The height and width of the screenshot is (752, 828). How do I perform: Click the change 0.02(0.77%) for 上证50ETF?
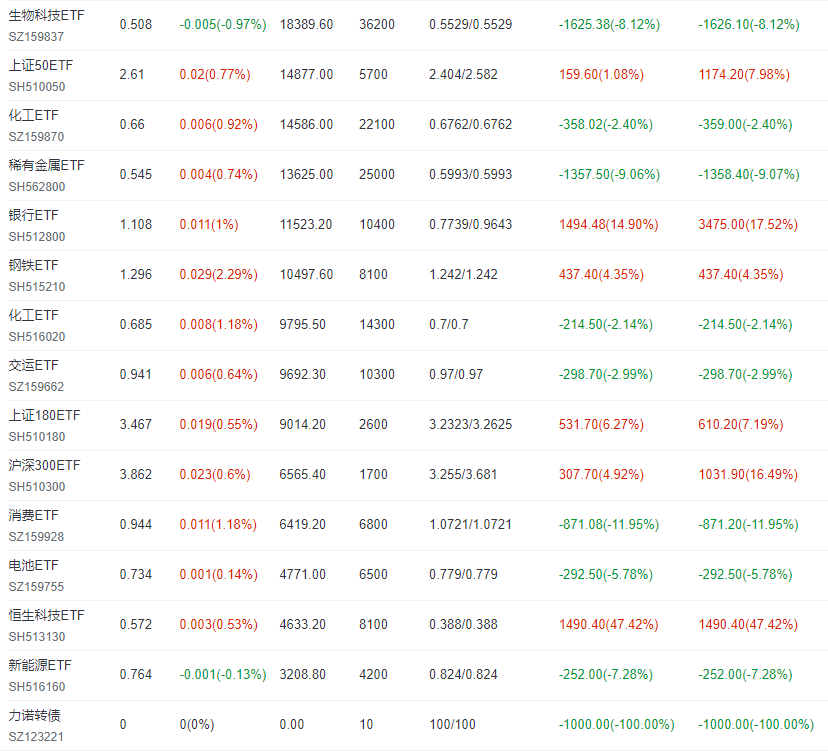215,74
